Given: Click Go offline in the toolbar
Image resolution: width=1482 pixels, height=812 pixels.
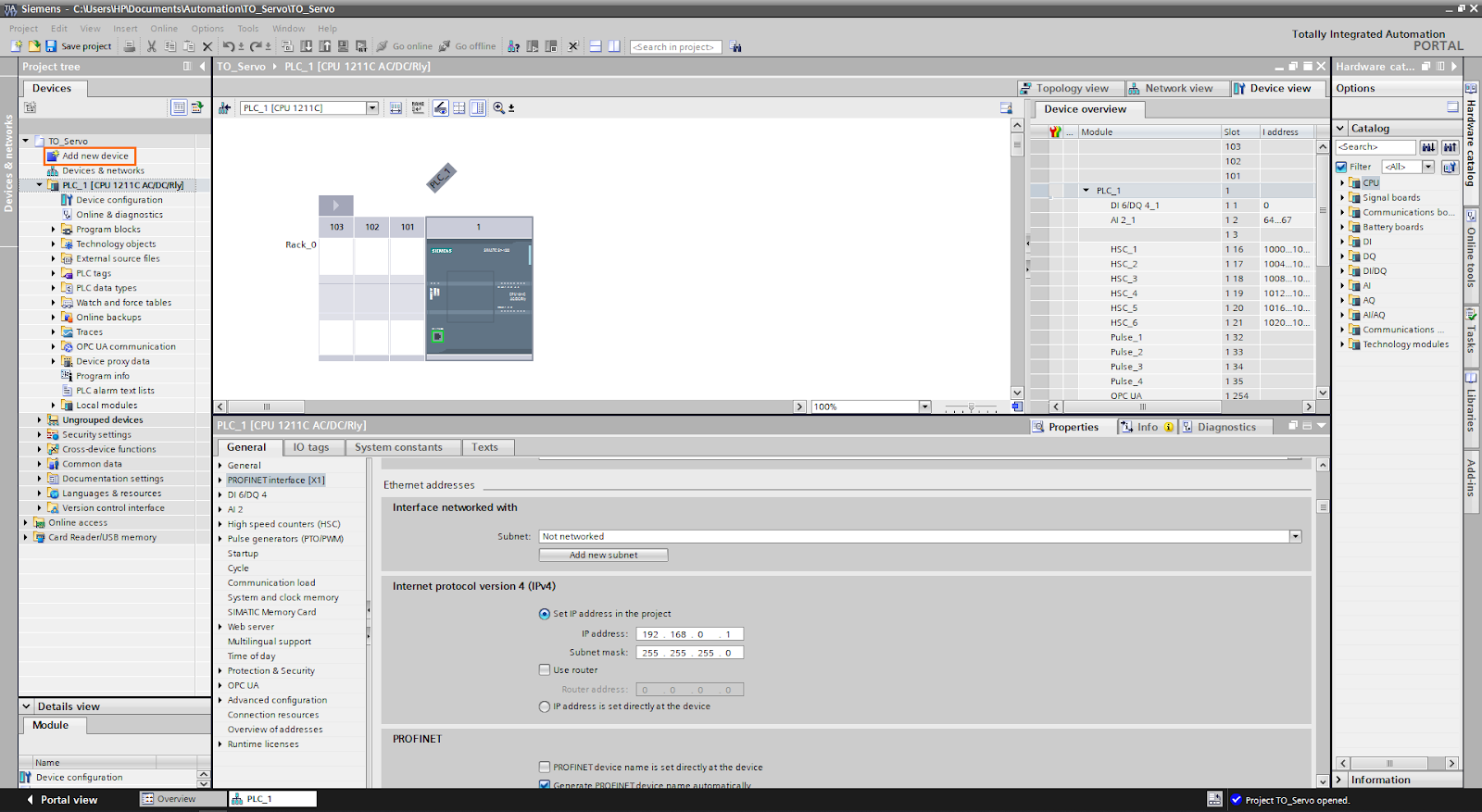Looking at the screenshot, I should pos(468,46).
